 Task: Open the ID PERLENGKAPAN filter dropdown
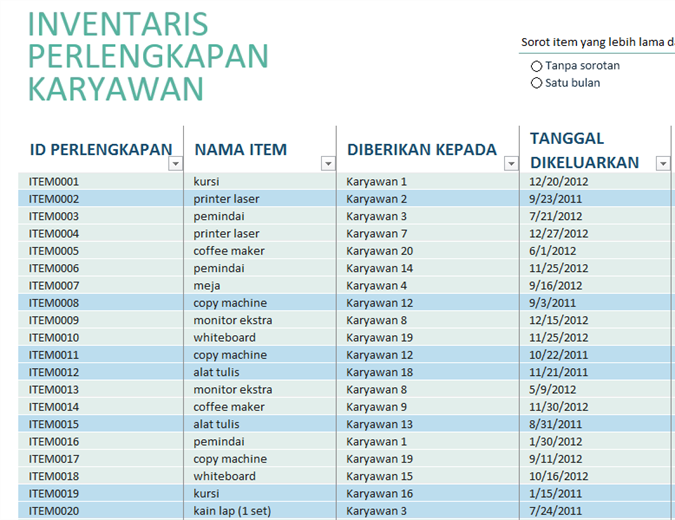click(176, 164)
